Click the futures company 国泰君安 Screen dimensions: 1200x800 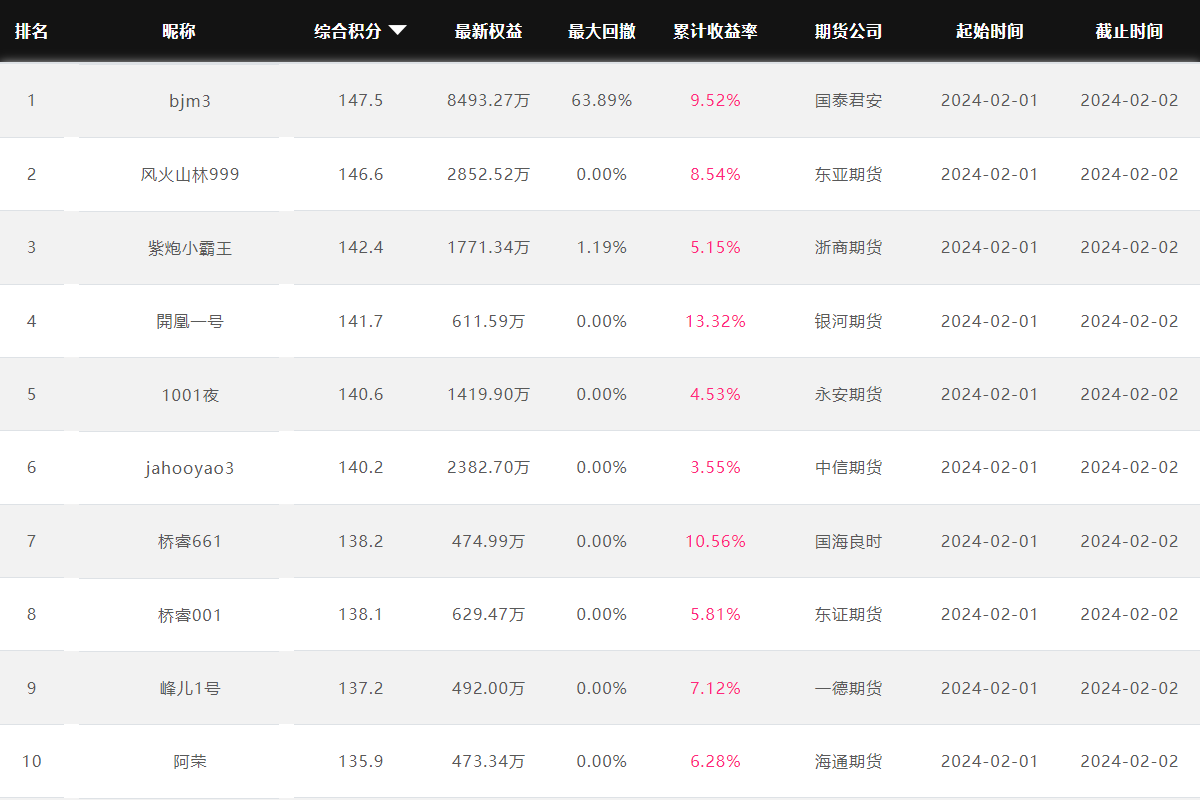pyautogui.click(x=849, y=100)
